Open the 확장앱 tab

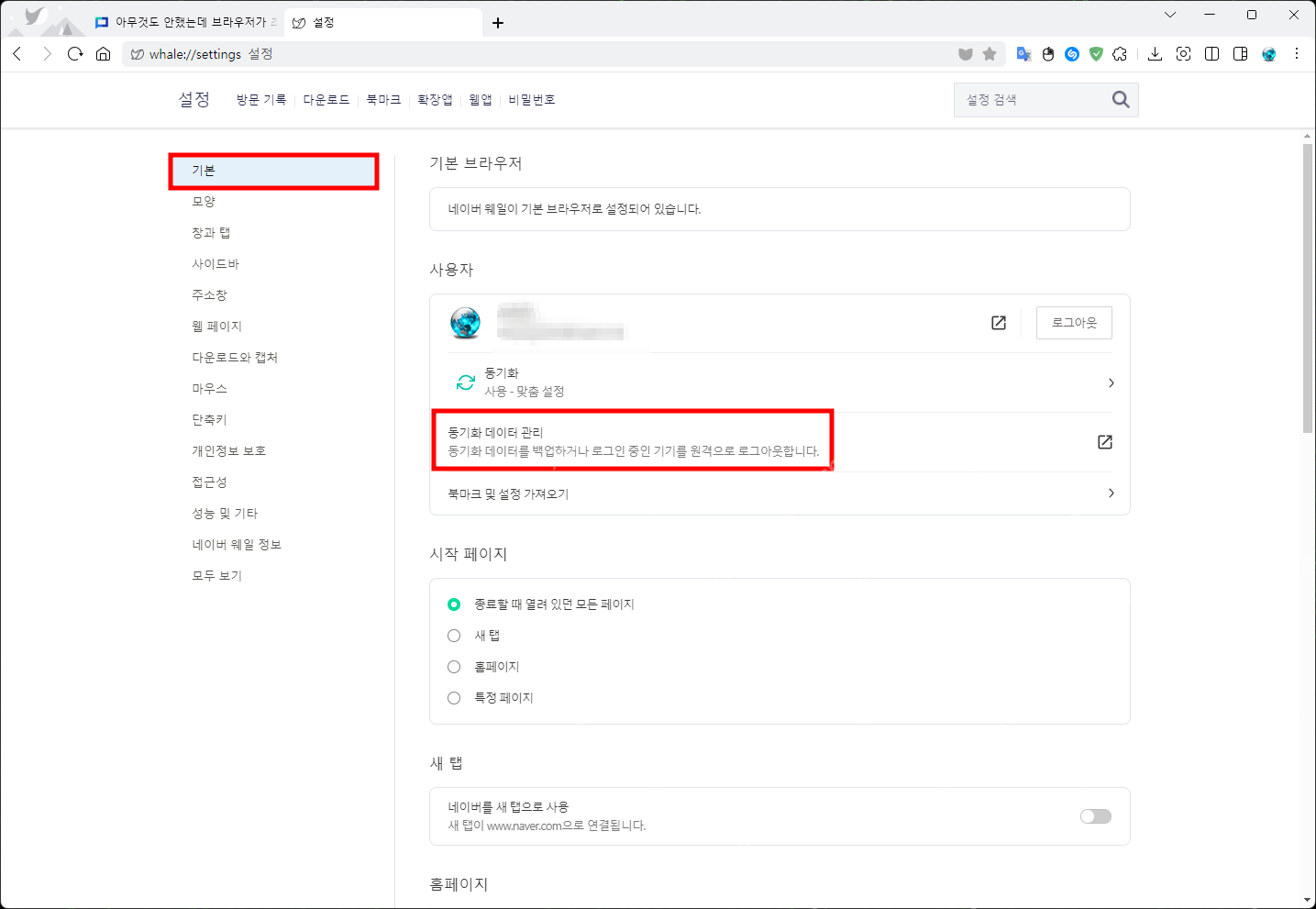435,99
